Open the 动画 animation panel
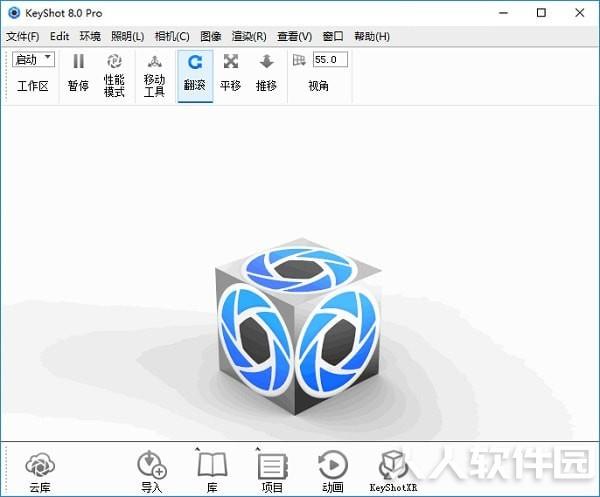The width and height of the screenshot is (600, 497). (x=333, y=472)
